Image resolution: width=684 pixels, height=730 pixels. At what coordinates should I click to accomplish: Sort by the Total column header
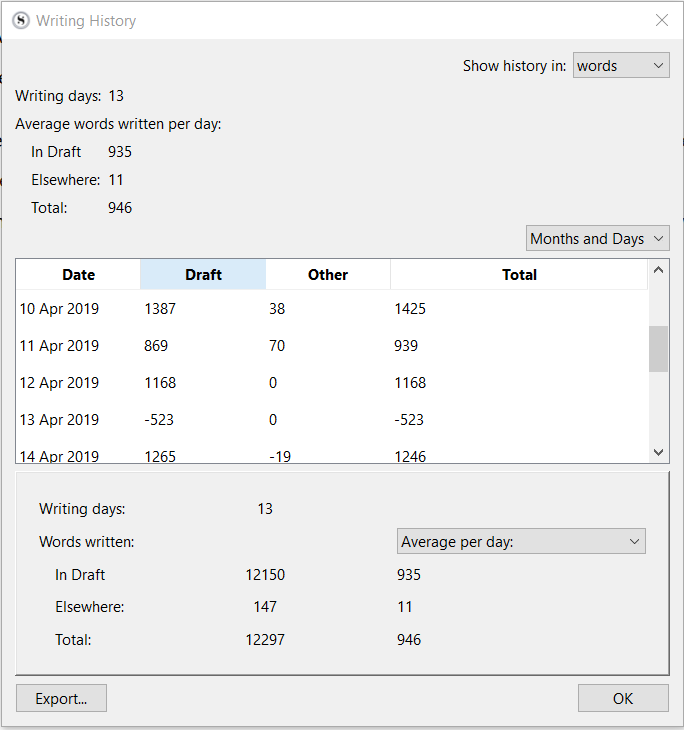(x=519, y=275)
